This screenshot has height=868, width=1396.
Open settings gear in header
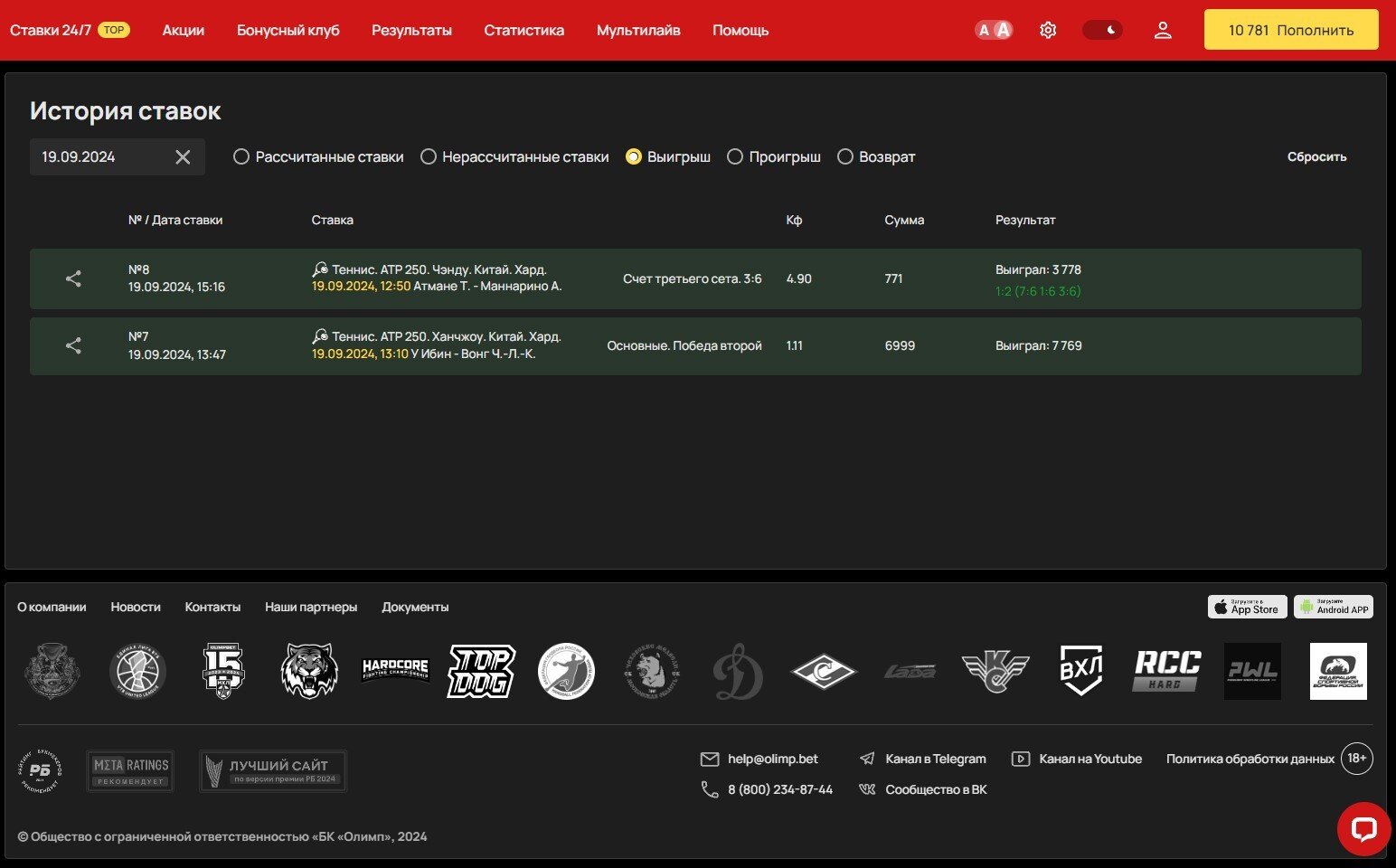coord(1048,30)
